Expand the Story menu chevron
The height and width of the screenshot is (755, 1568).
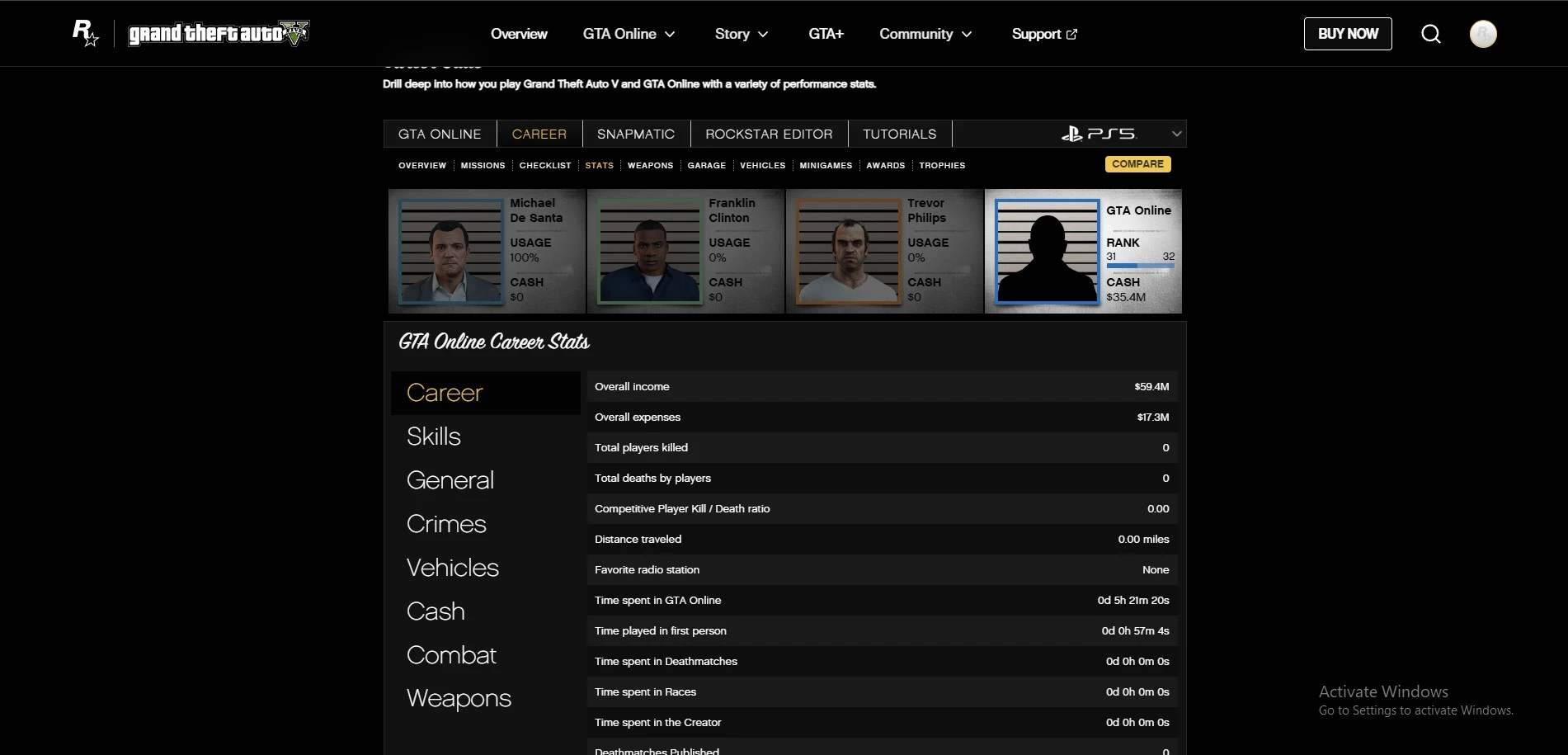pyautogui.click(x=763, y=35)
